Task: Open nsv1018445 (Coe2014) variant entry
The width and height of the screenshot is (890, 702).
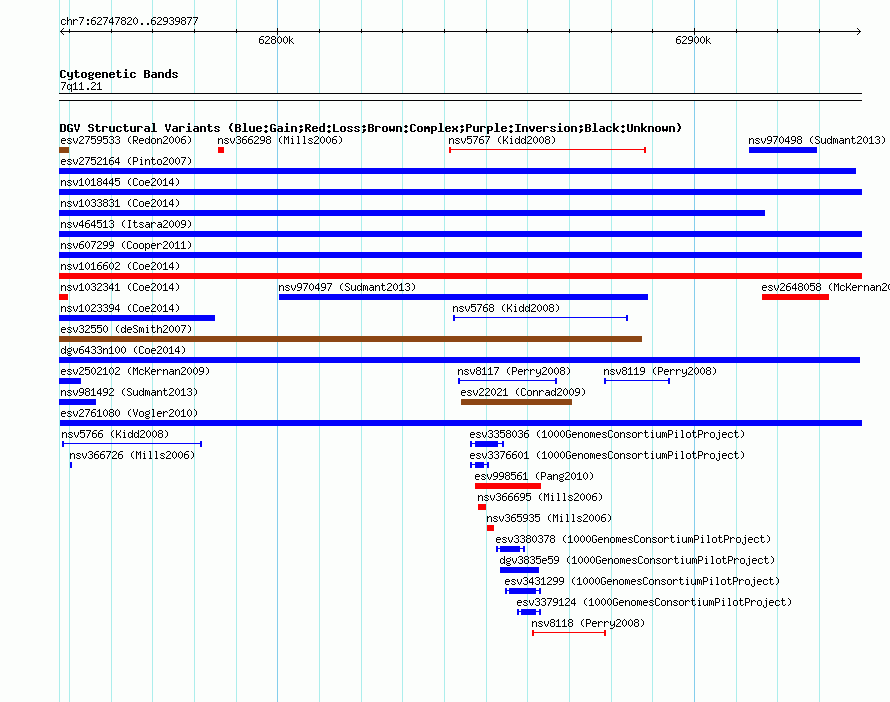Action: (120, 182)
